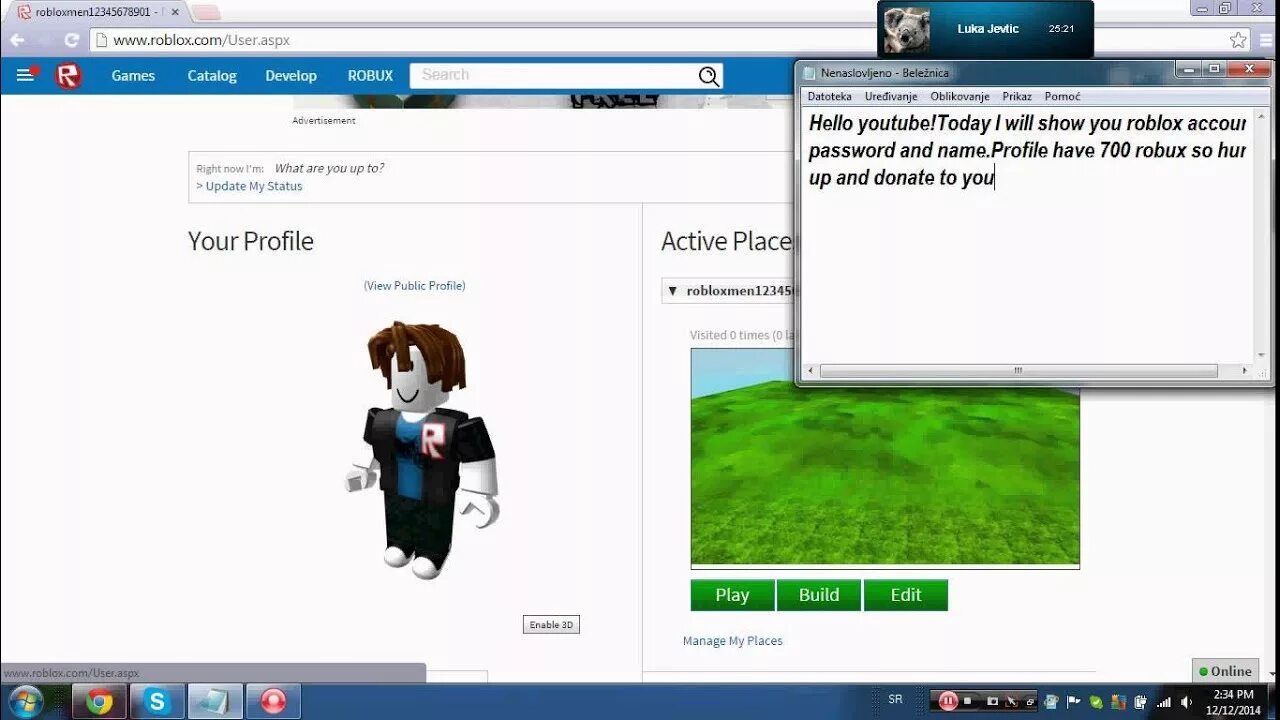1280x720 pixels.
Task: Open the hamburger navigation menu on Roblox
Action: (25, 75)
